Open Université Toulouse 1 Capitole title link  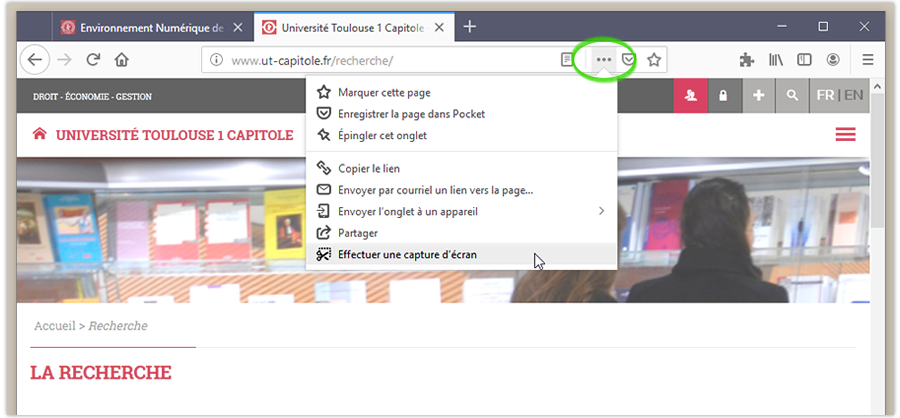[x=174, y=136]
